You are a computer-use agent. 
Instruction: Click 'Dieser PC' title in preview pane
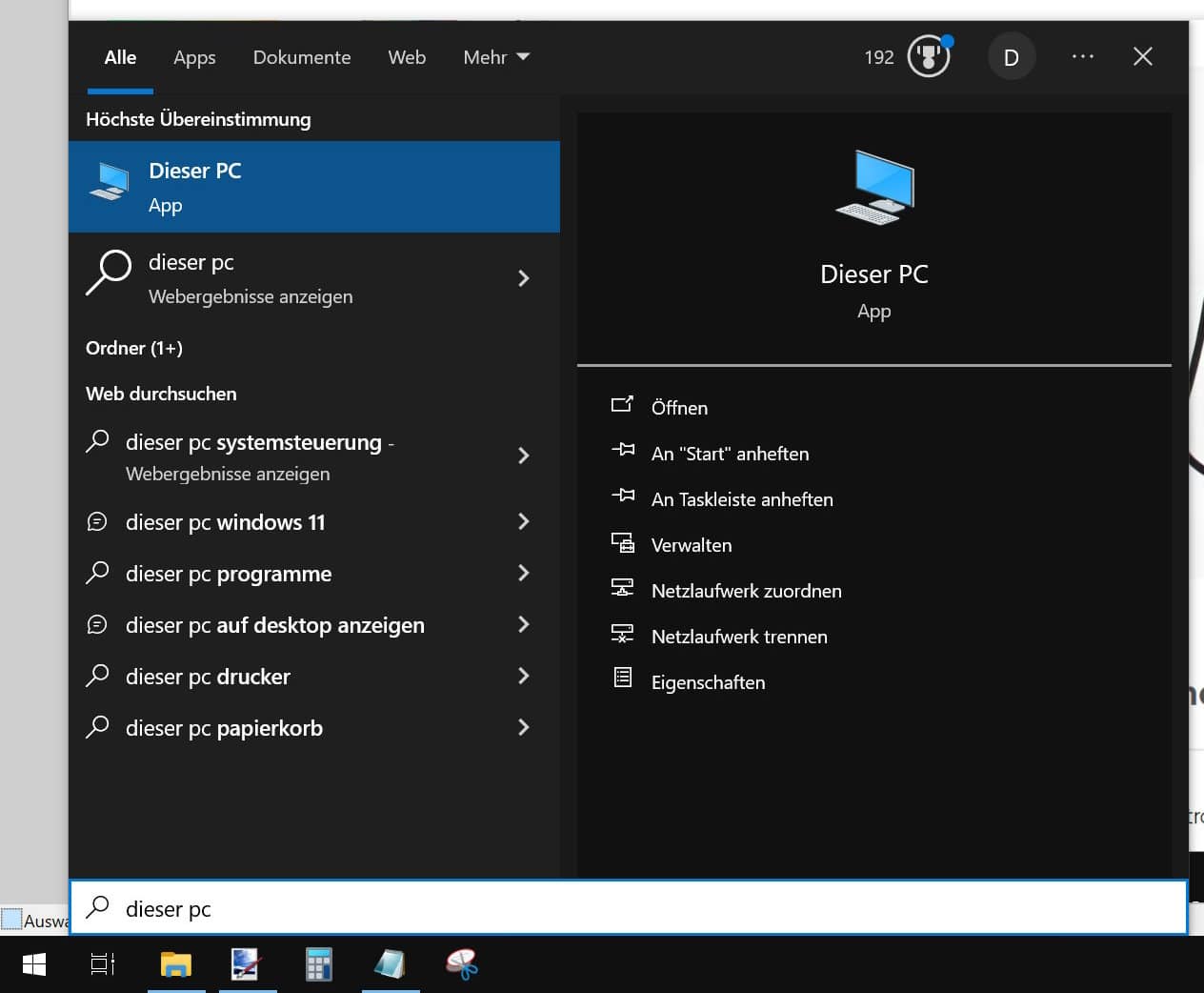point(874,274)
